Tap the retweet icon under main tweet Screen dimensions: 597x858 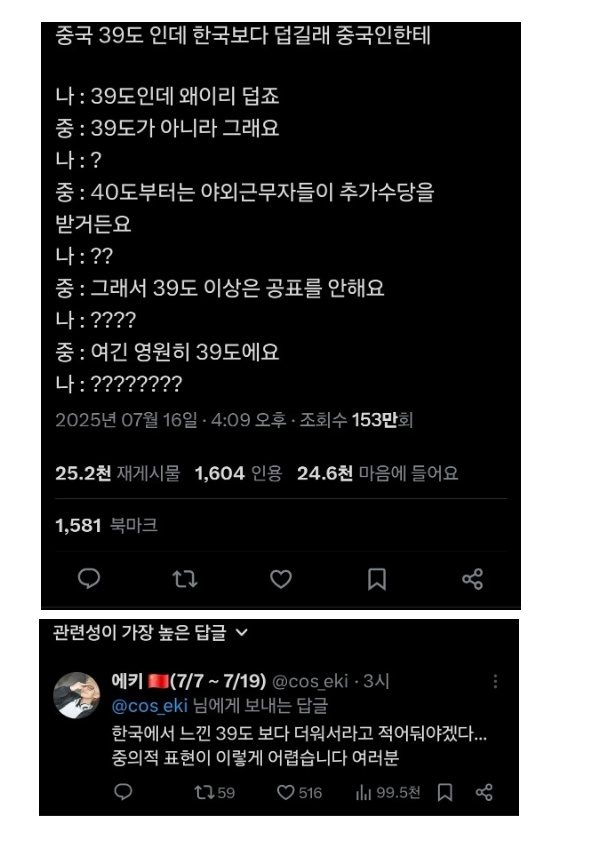click(185, 579)
